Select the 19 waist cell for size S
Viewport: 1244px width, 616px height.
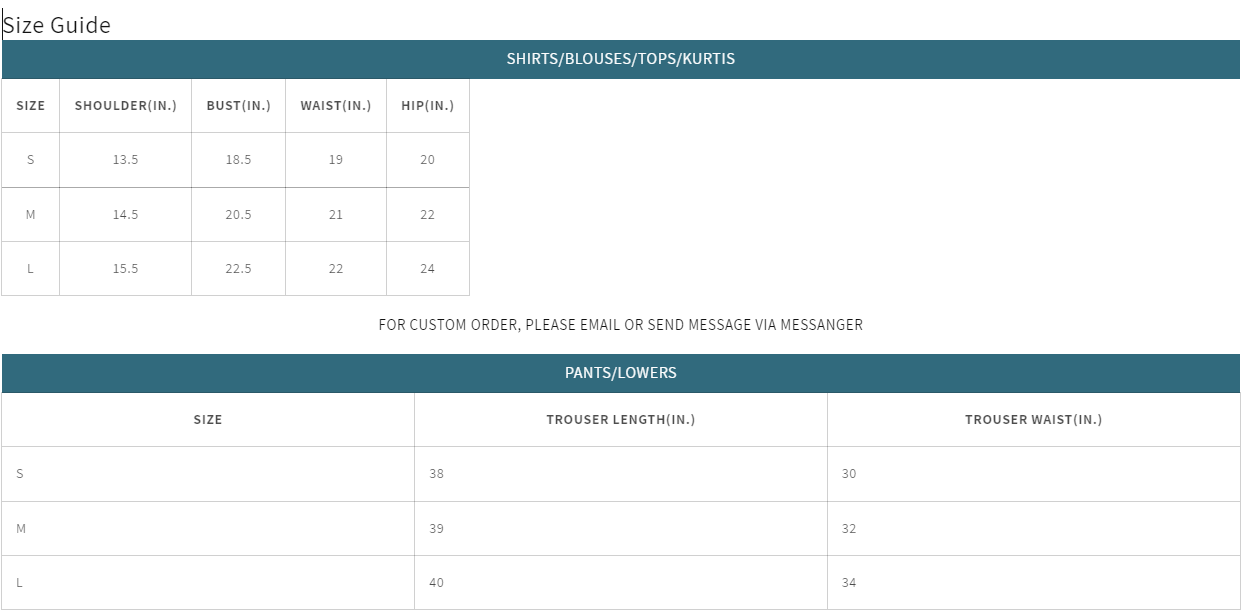coord(335,160)
